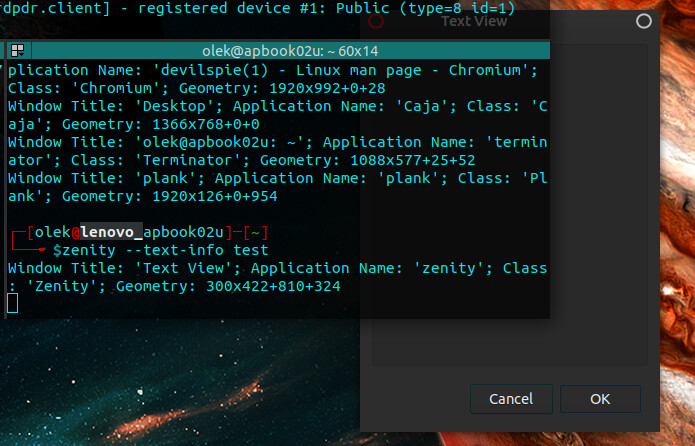Click the terminal cursor block below the output

(12, 303)
